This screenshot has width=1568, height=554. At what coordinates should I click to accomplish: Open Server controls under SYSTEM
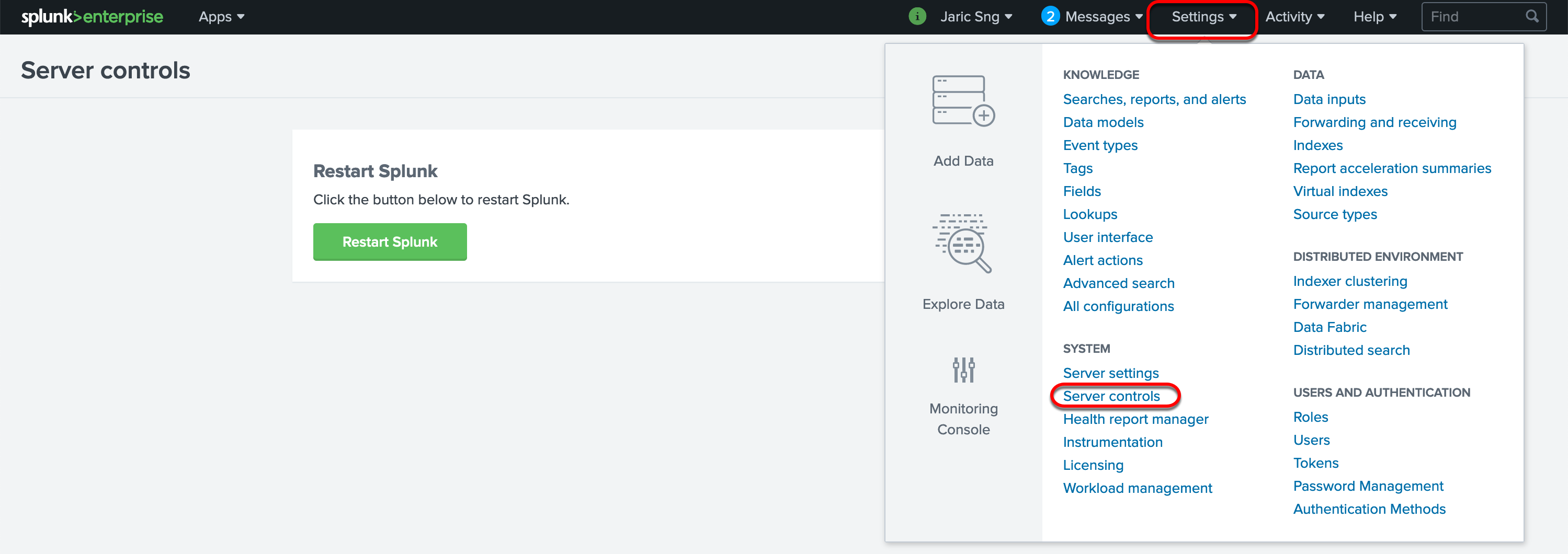[1111, 396]
